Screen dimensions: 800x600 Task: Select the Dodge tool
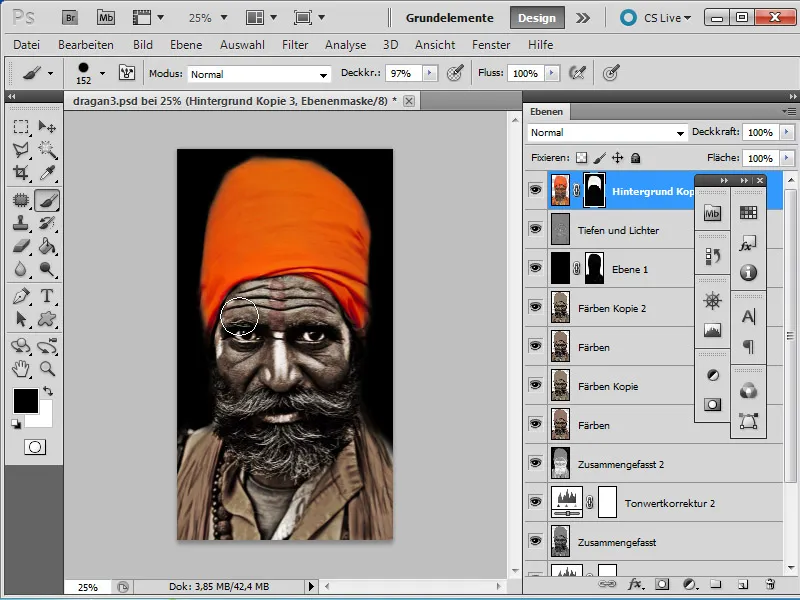[x=47, y=269]
